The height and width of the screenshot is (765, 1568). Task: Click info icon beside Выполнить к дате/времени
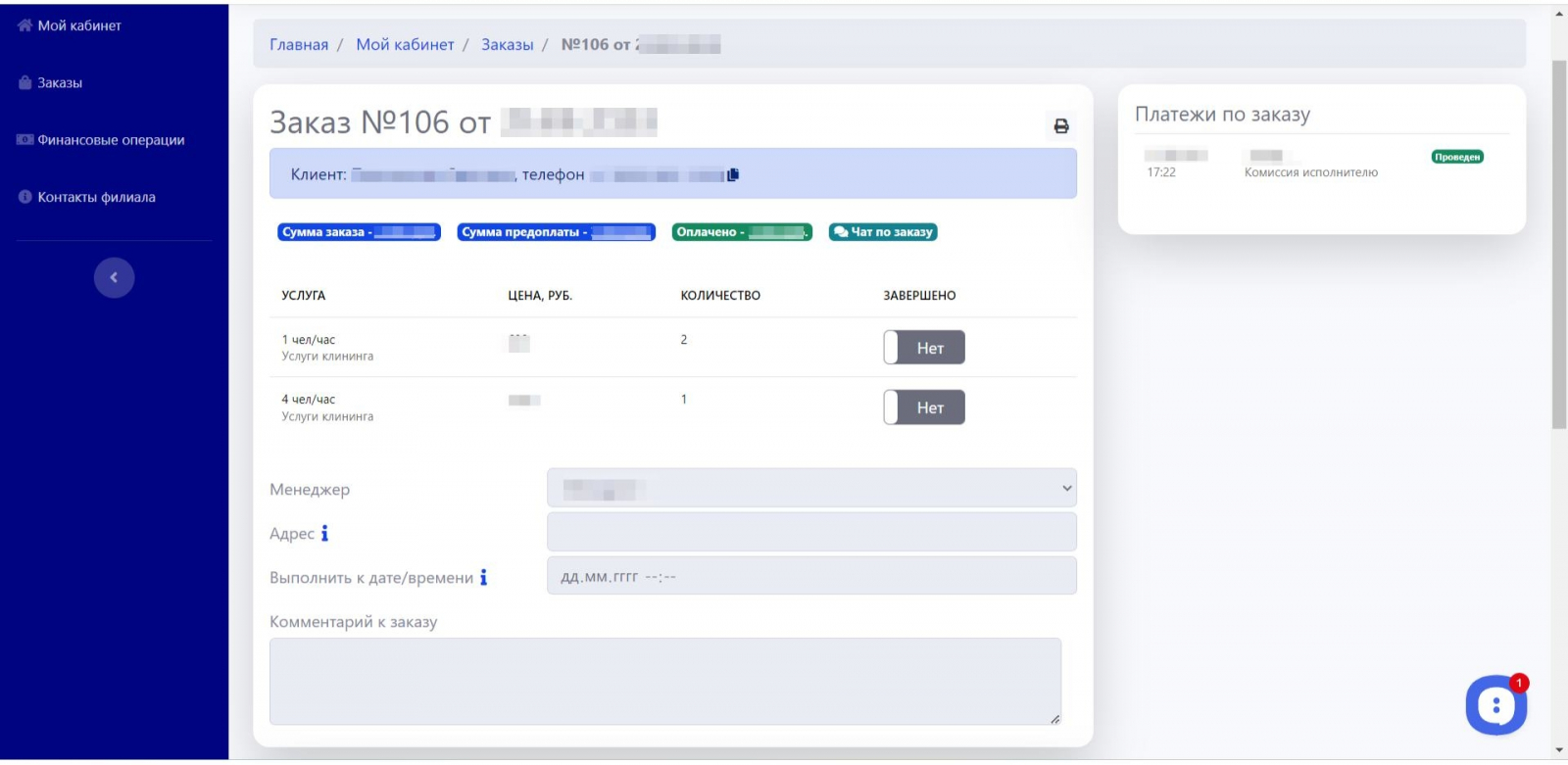tap(483, 577)
